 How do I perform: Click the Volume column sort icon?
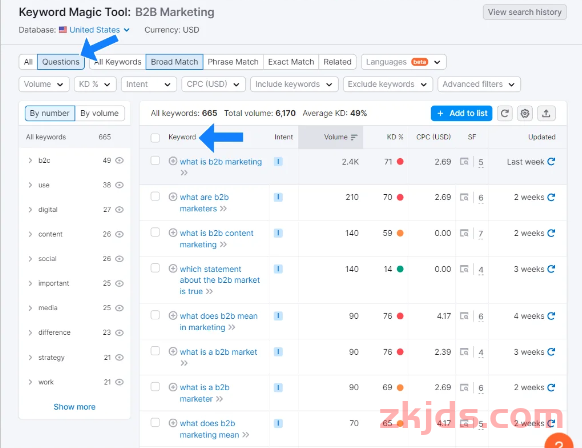point(354,137)
